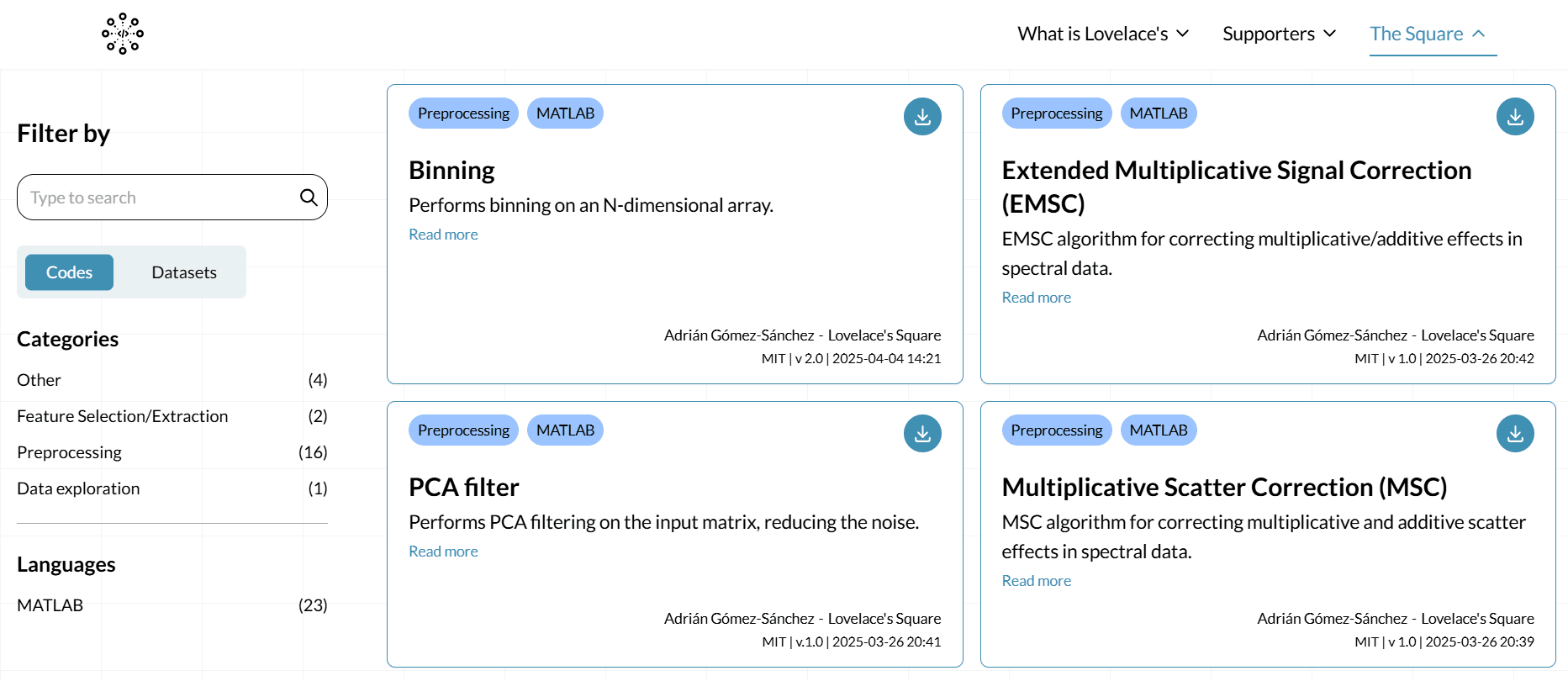
Task: Open Read more under Binning
Action: [x=443, y=235]
